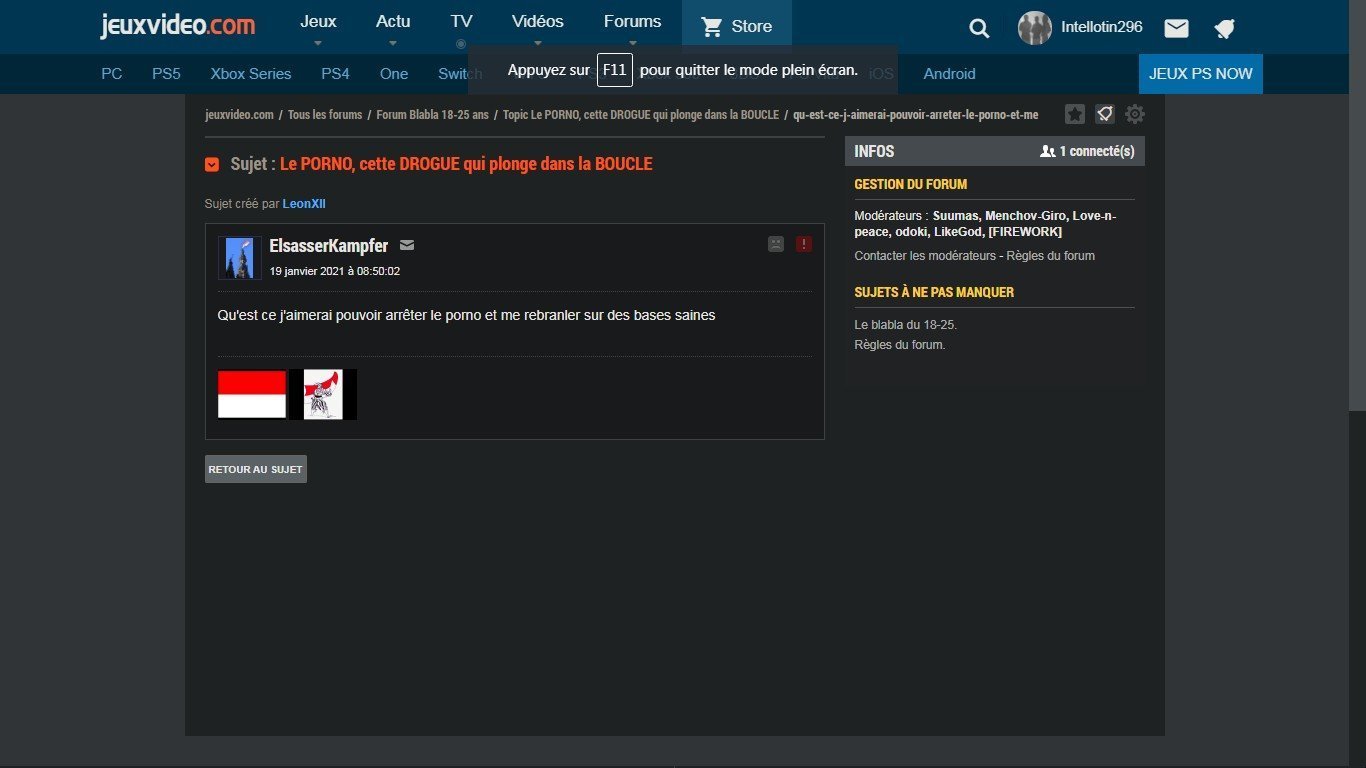Open Le blabla du 18-25 link
Screen dimensions: 1366x768
[906, 325]
